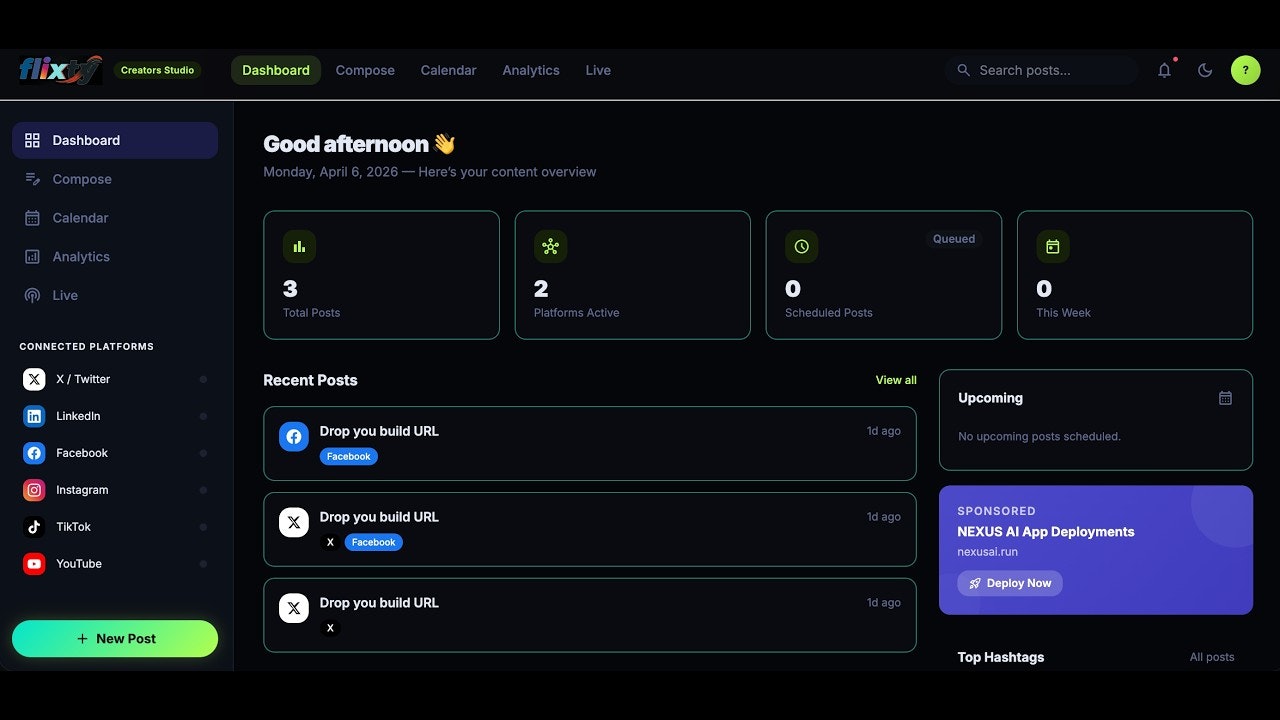Toggle X / Twitter connection status dot
The height and width of the screenshot is (720, 1280).
point(203,379)
